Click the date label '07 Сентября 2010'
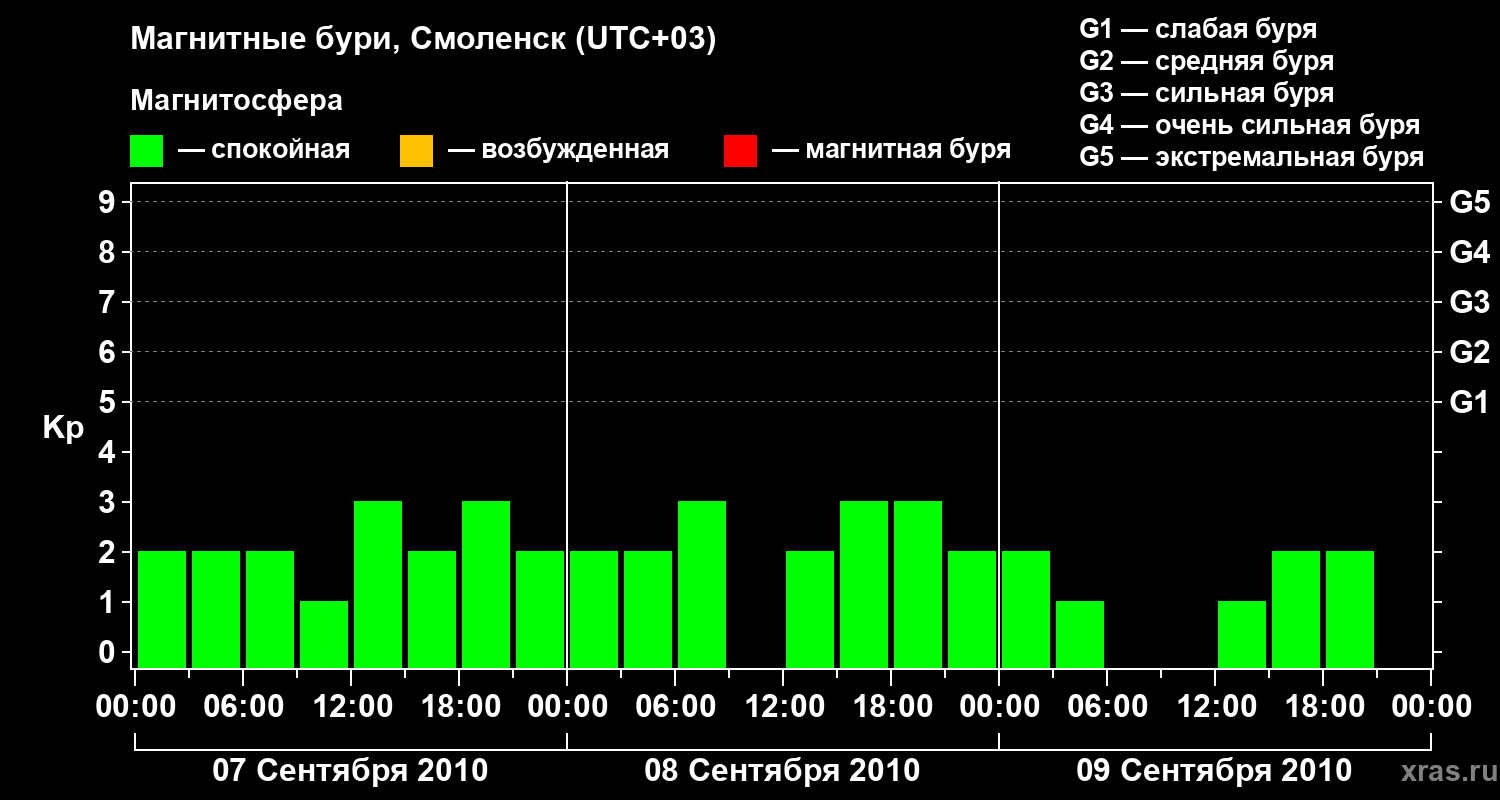The width and height of the screenshot is (1500, 800). (x=350, y=771)
